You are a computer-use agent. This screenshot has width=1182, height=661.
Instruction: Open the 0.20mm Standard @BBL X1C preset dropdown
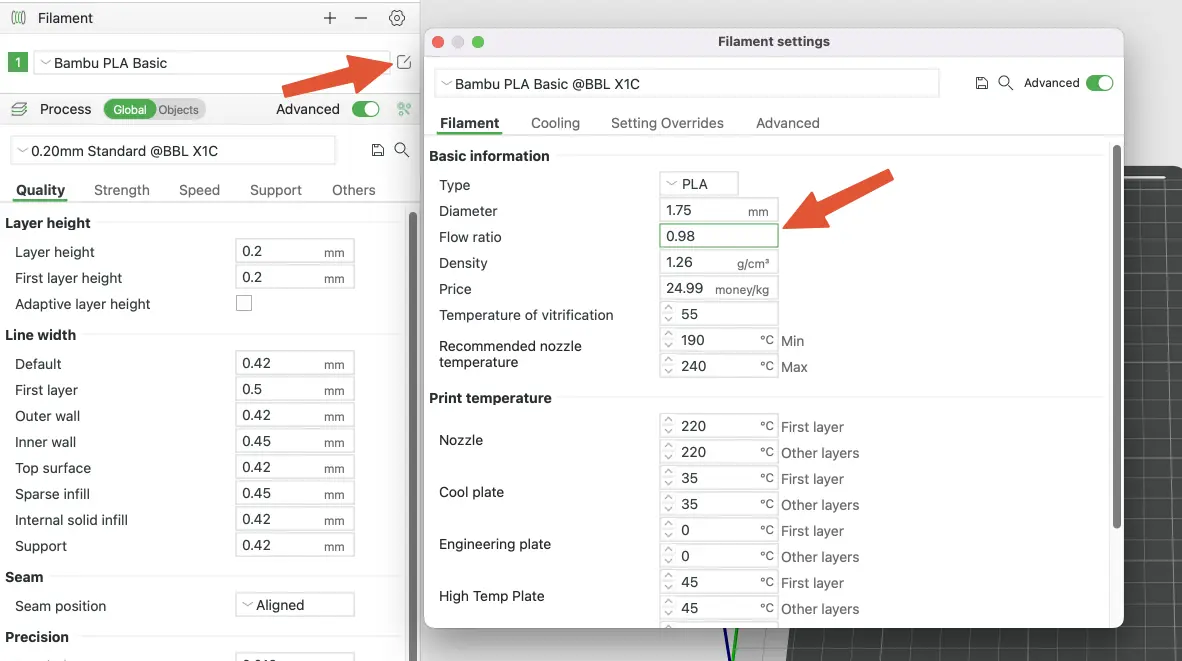173,151
